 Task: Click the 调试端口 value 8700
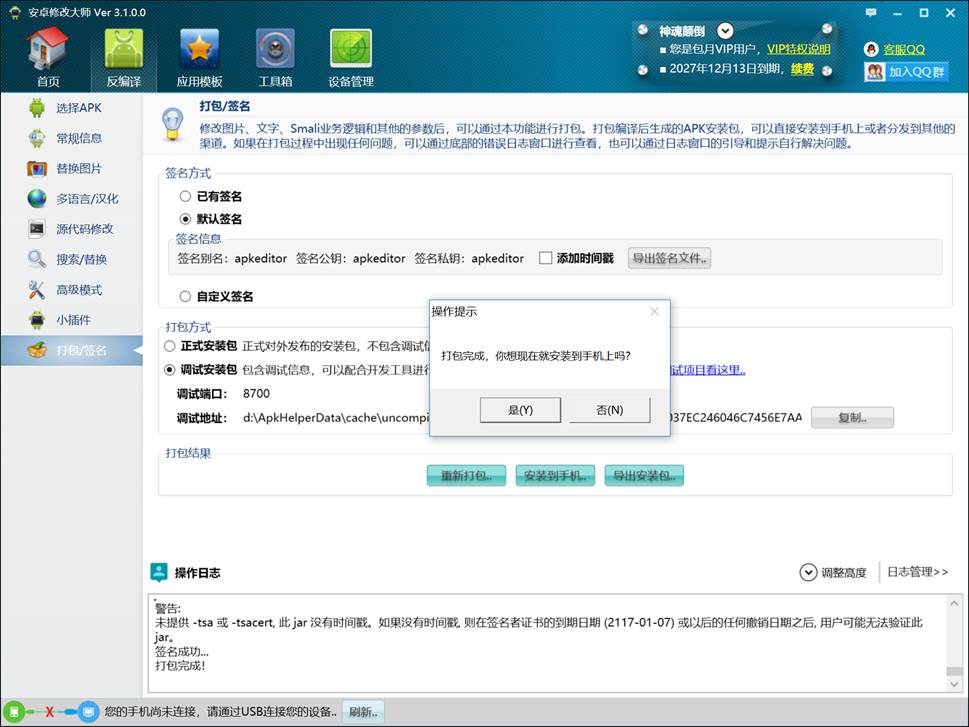(x=256, y=393)
